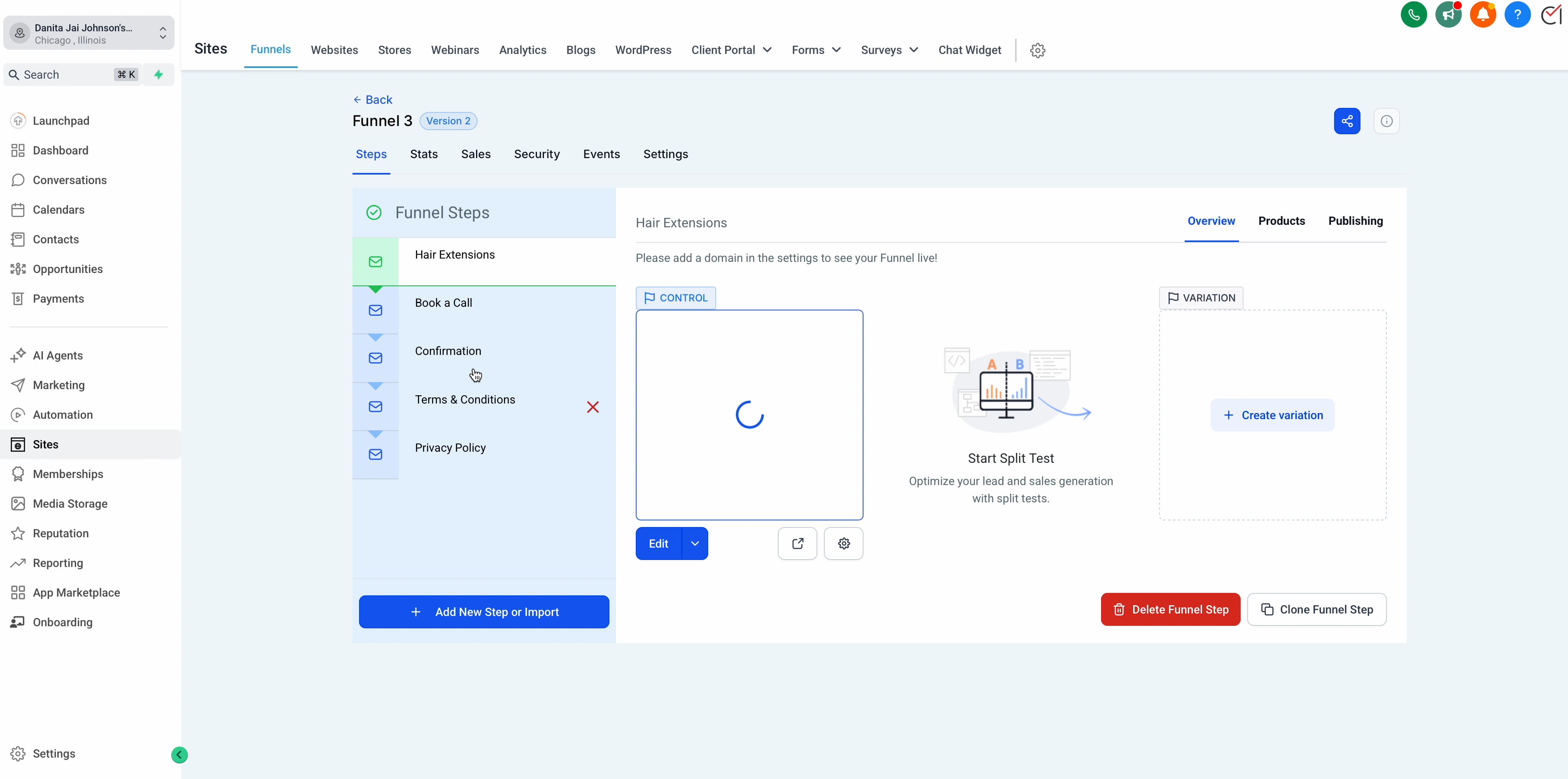
Task: Remove the Terms & Conditions step with the red X
Action: pos(592,407)
